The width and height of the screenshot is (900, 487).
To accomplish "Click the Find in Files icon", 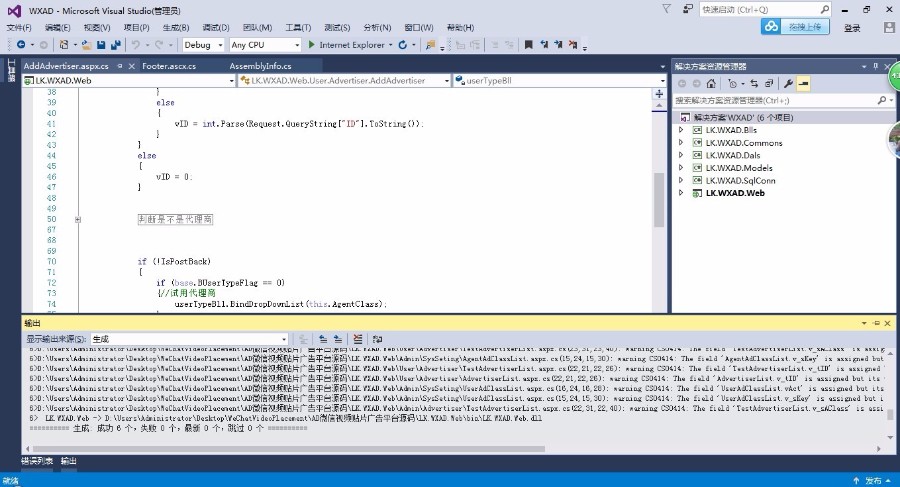I will point(430,45).
